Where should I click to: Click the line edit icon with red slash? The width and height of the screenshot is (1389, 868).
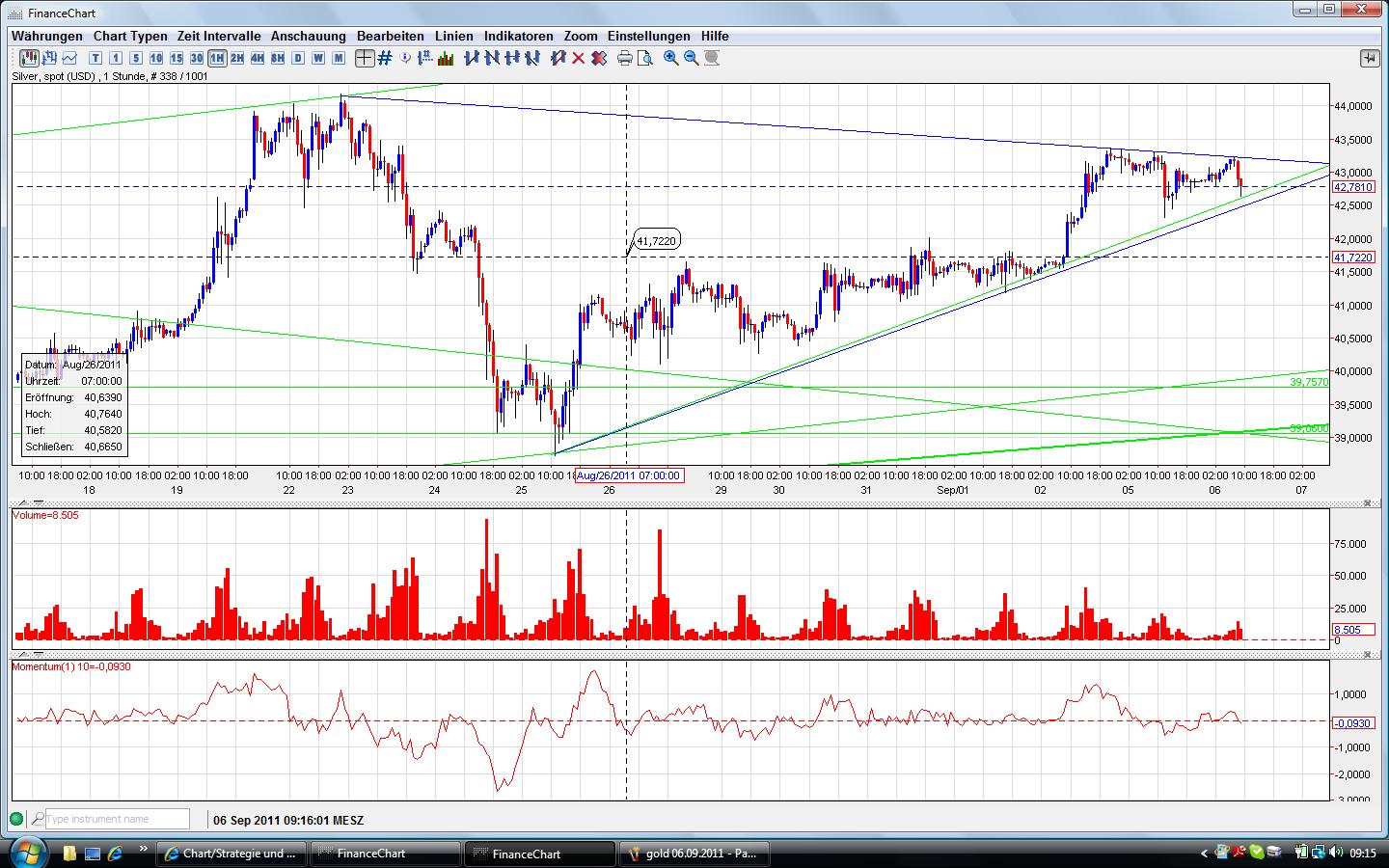558,58
